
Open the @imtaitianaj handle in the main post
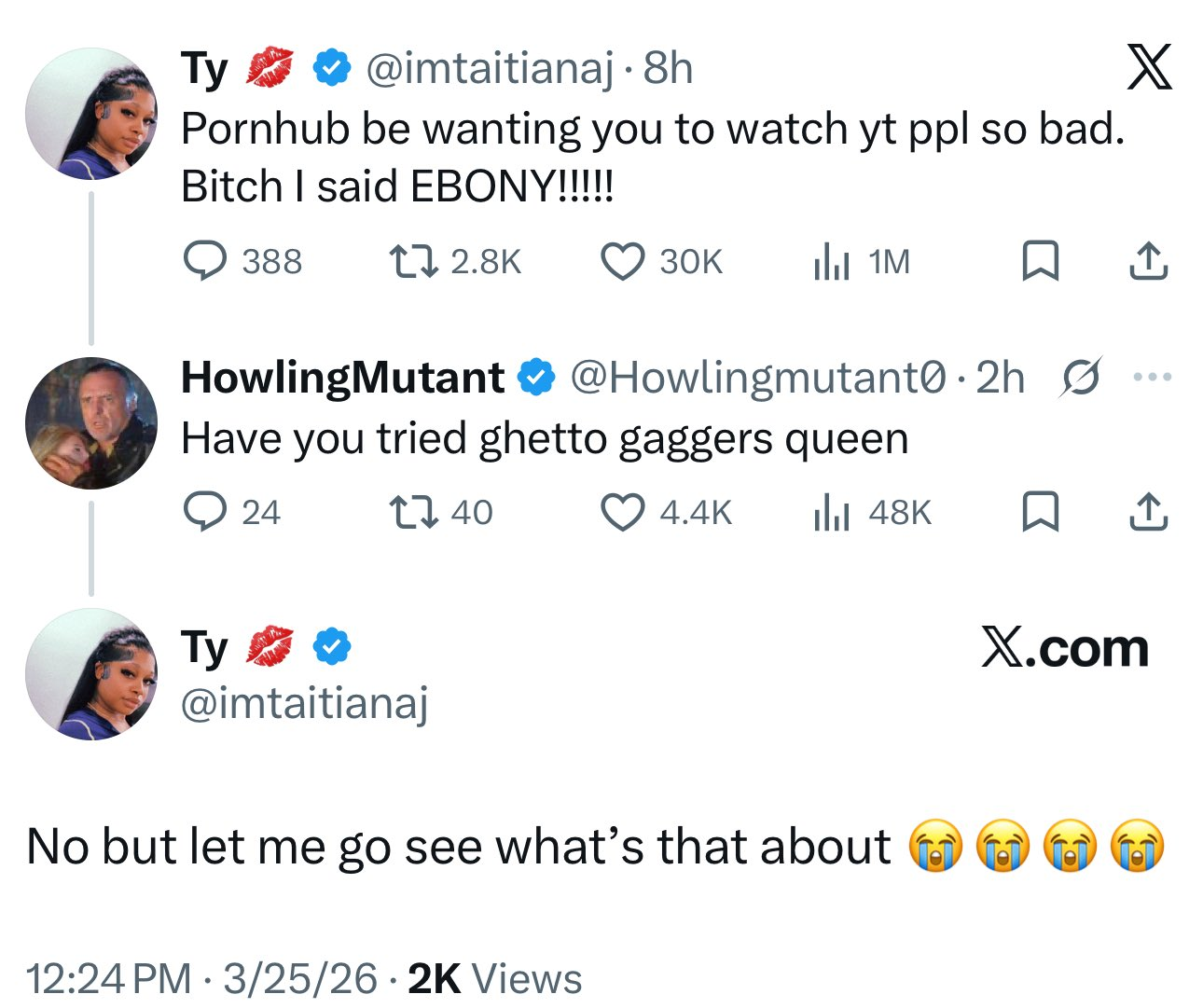(x=304, y=703)
